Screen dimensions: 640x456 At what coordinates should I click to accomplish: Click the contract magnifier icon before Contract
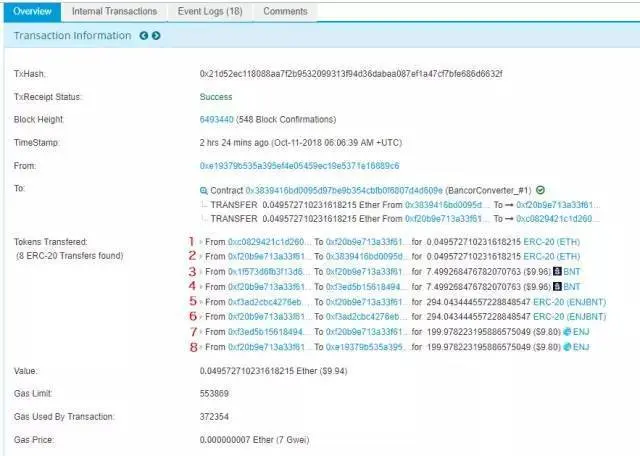[x=204, y=191]
